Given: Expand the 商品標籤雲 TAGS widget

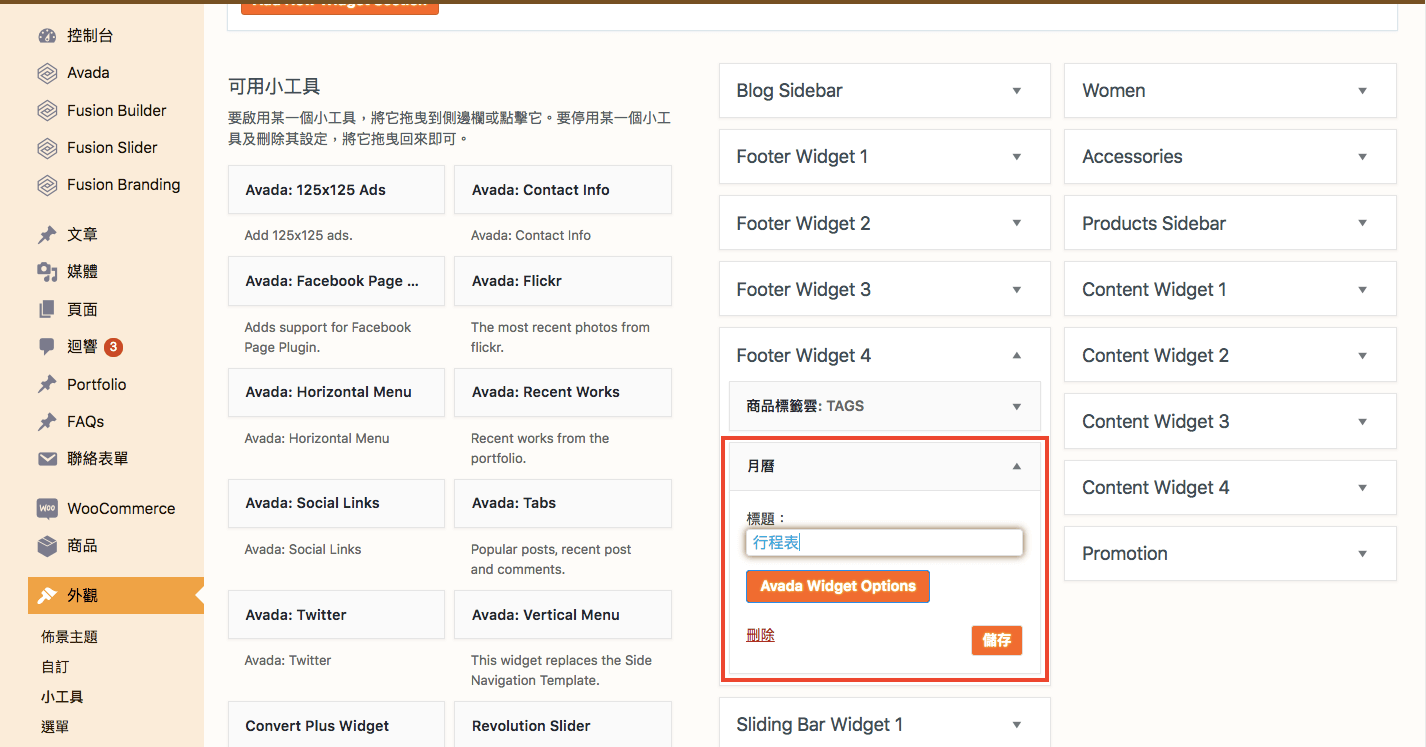Looking at the screenshot, I should point(1016,407).
